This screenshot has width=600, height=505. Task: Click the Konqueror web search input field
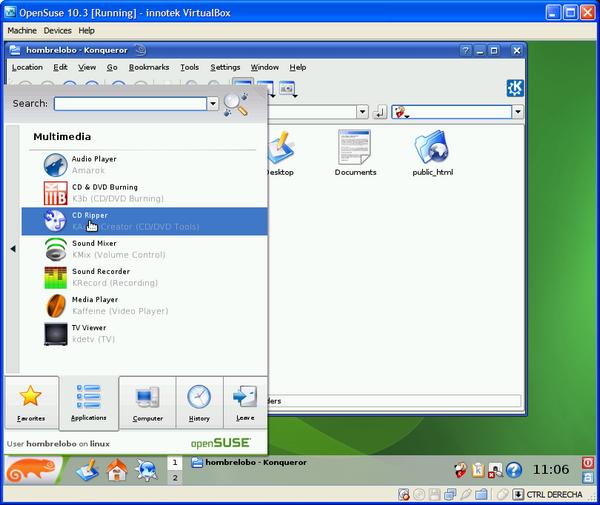tap(460, 112)
